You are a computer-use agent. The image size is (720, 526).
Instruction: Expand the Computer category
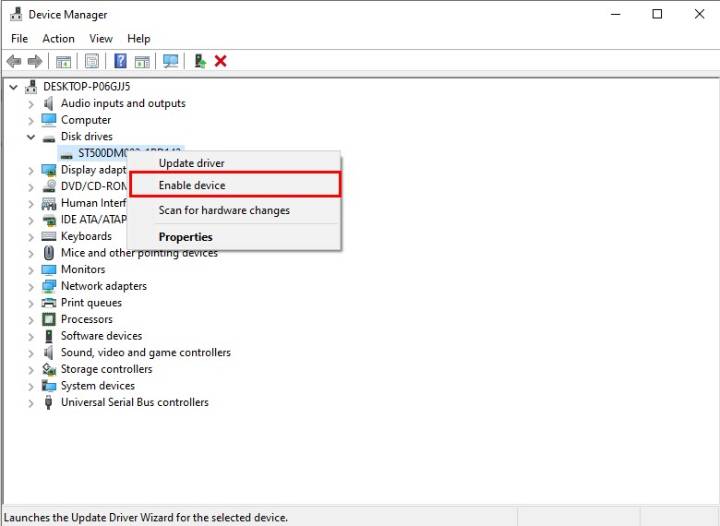pyautogui.click(x=31, y=121)
